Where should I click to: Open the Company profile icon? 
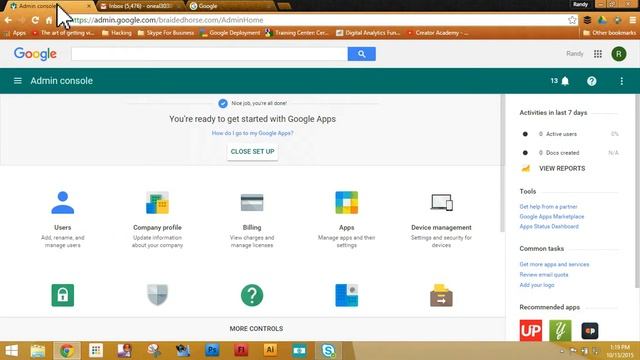tap(157, 202)
